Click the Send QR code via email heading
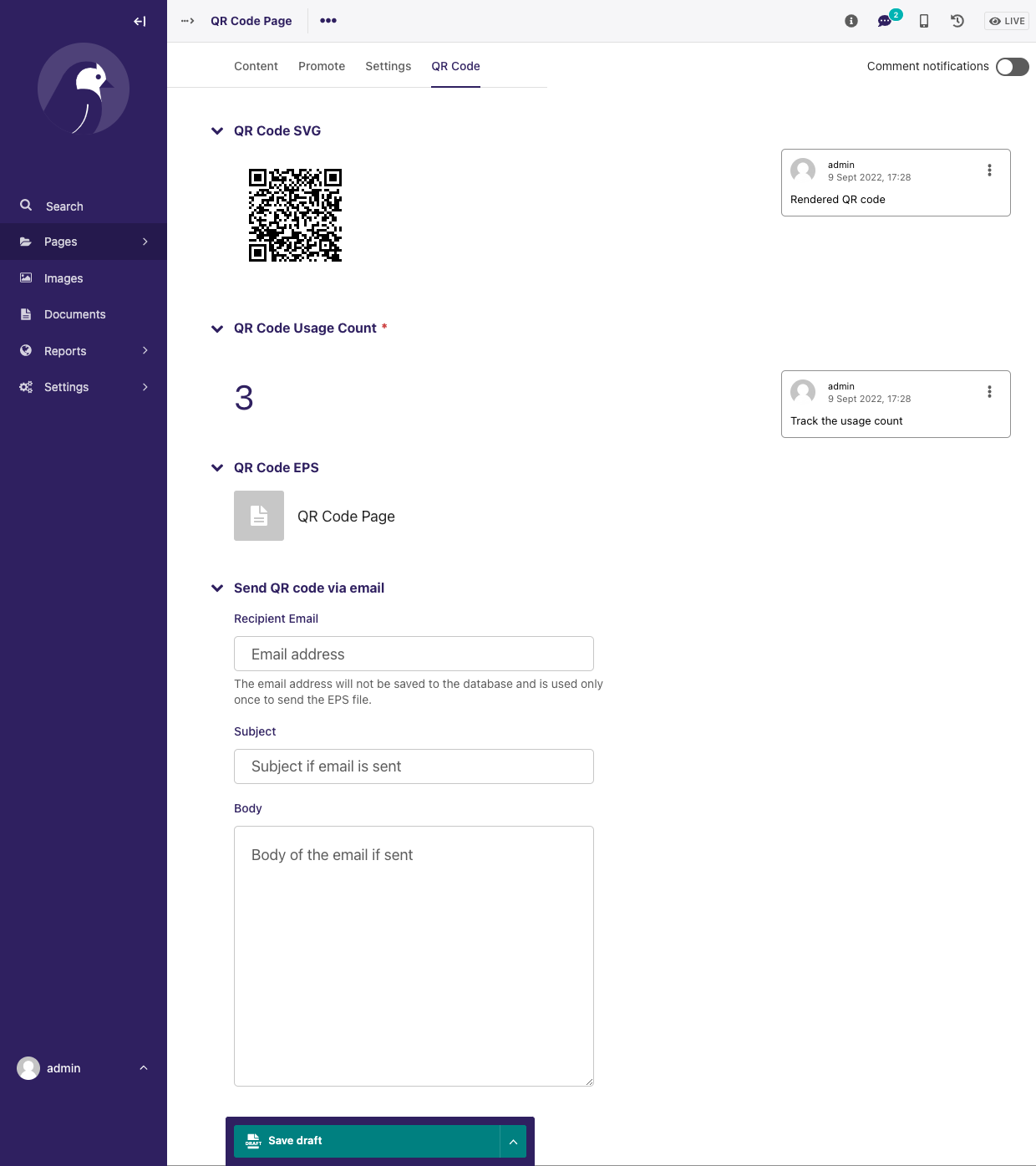Viewport: 1036px width, 1166px height. [309, 588]
